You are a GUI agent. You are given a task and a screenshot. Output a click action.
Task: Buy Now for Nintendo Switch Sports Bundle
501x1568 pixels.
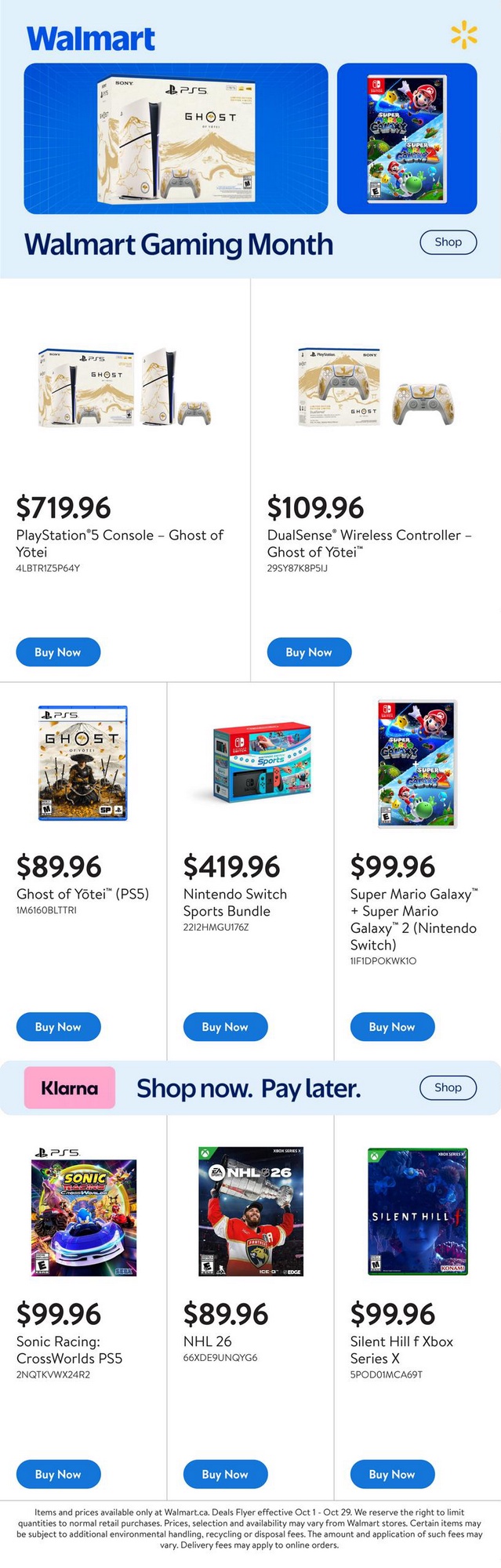(x=225, y=1027)
